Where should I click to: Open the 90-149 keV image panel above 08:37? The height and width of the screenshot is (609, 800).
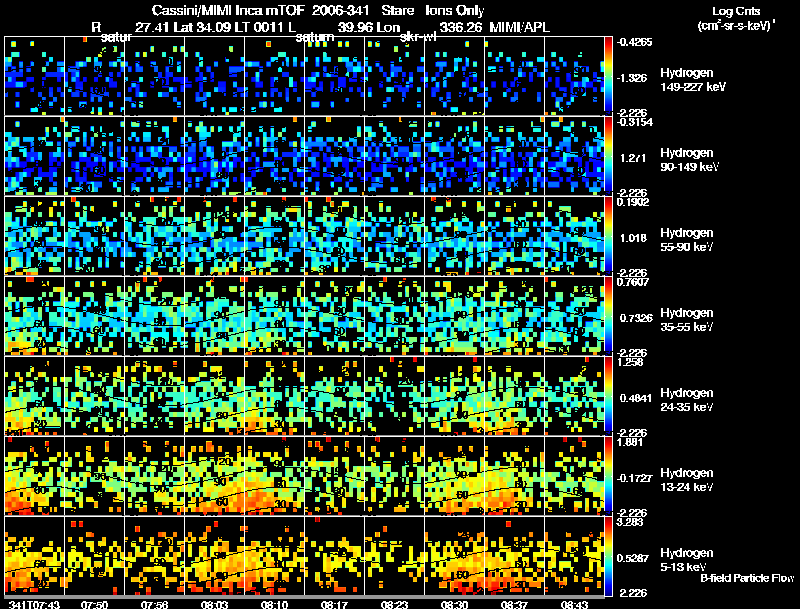tap(514, 156)
